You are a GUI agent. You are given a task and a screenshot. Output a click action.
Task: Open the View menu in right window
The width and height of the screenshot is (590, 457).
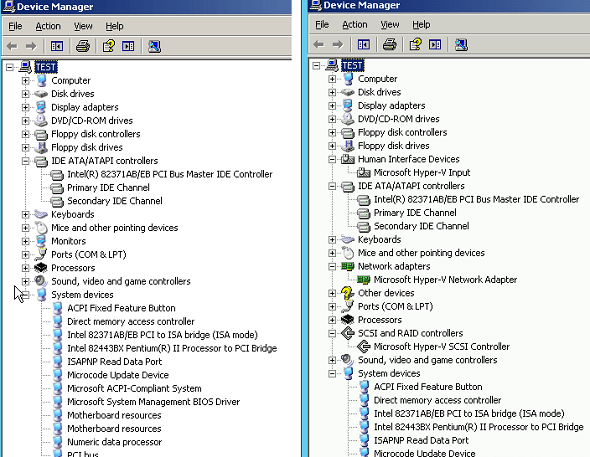pos(390,24)
